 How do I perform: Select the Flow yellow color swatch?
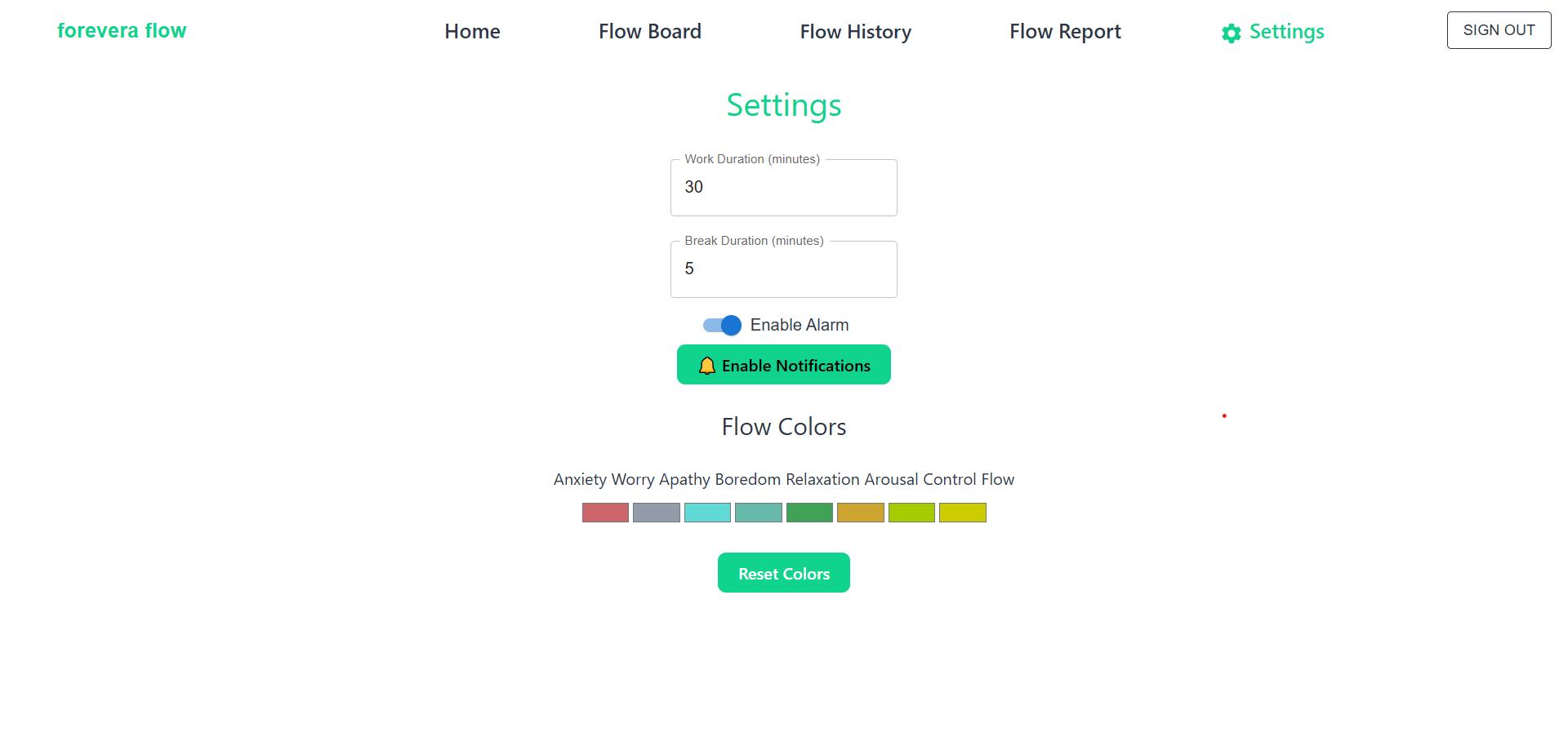coord(962,512)
